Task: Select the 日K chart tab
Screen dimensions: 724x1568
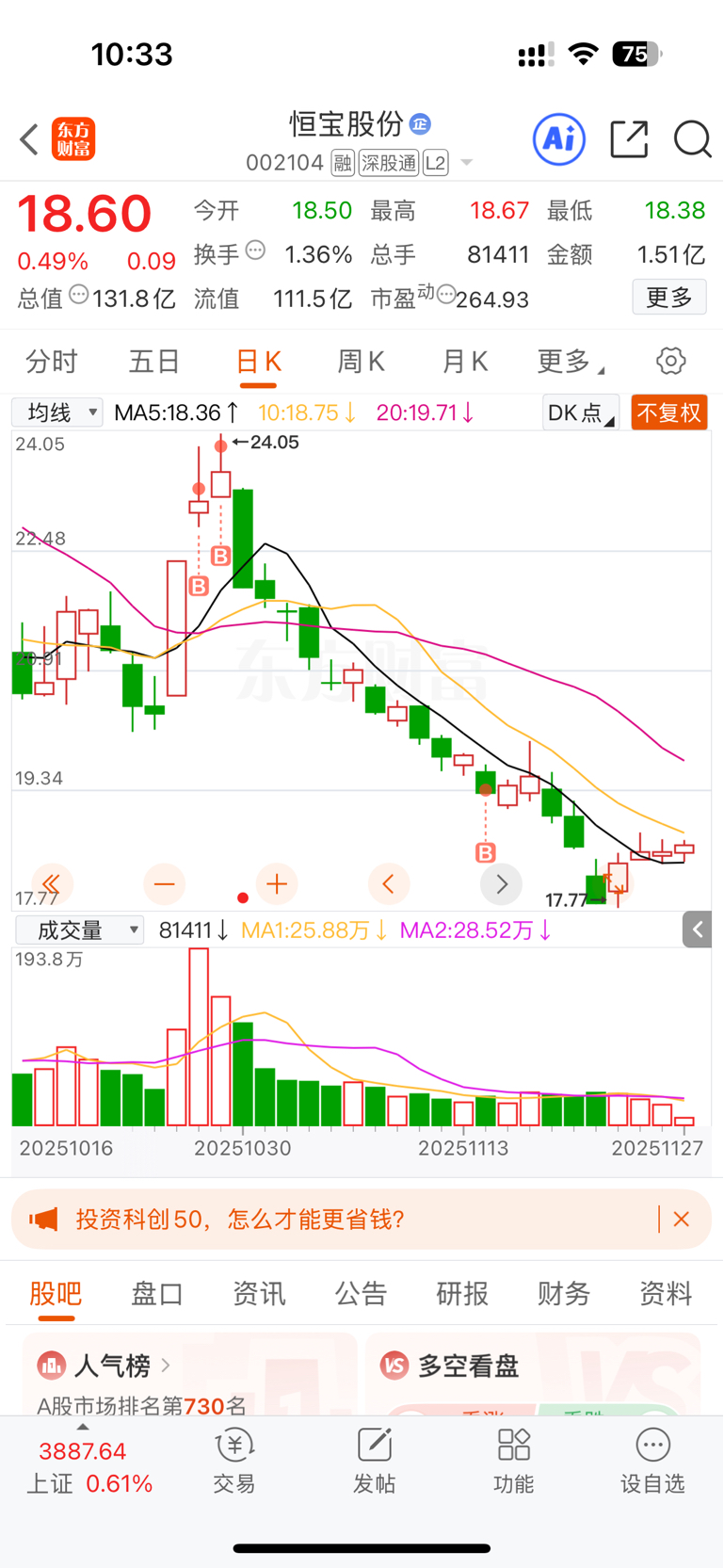Action: [x=258, y=361]
